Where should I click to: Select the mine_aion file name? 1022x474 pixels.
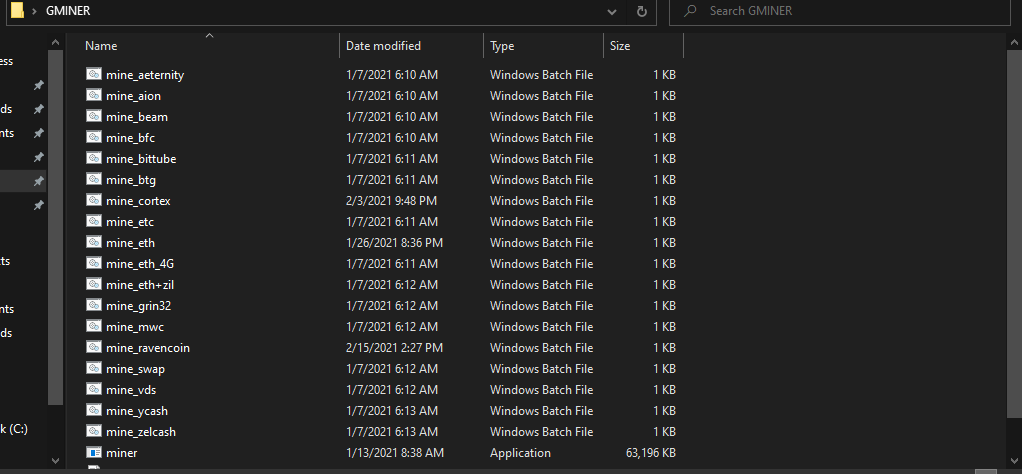click(x=133, y=96)
